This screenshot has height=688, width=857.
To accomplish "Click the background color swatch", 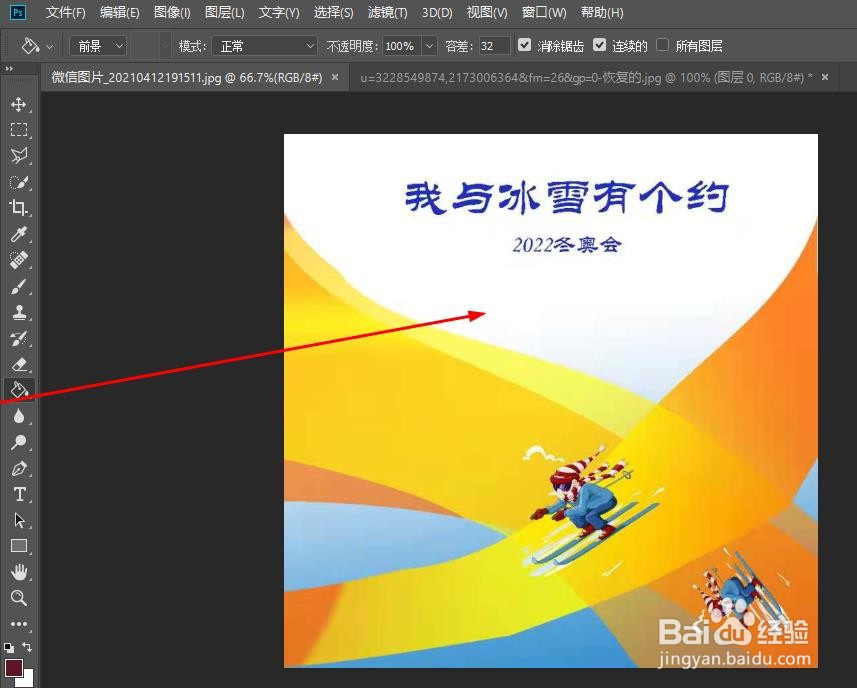I will (27, 680).
